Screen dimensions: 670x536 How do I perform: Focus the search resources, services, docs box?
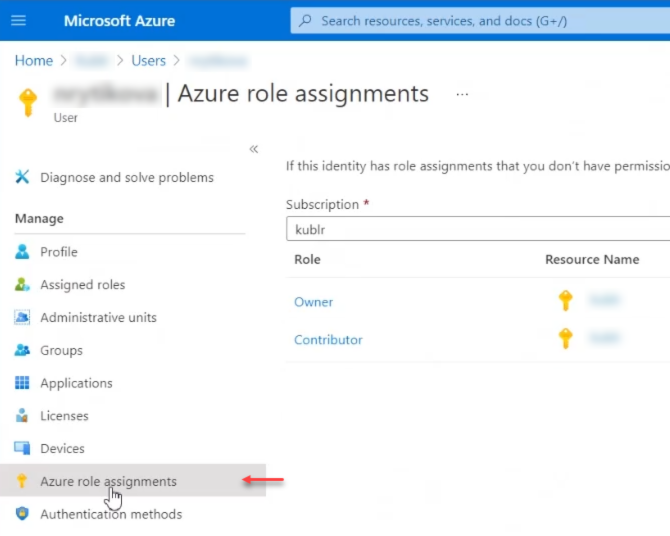click(480, 21)
